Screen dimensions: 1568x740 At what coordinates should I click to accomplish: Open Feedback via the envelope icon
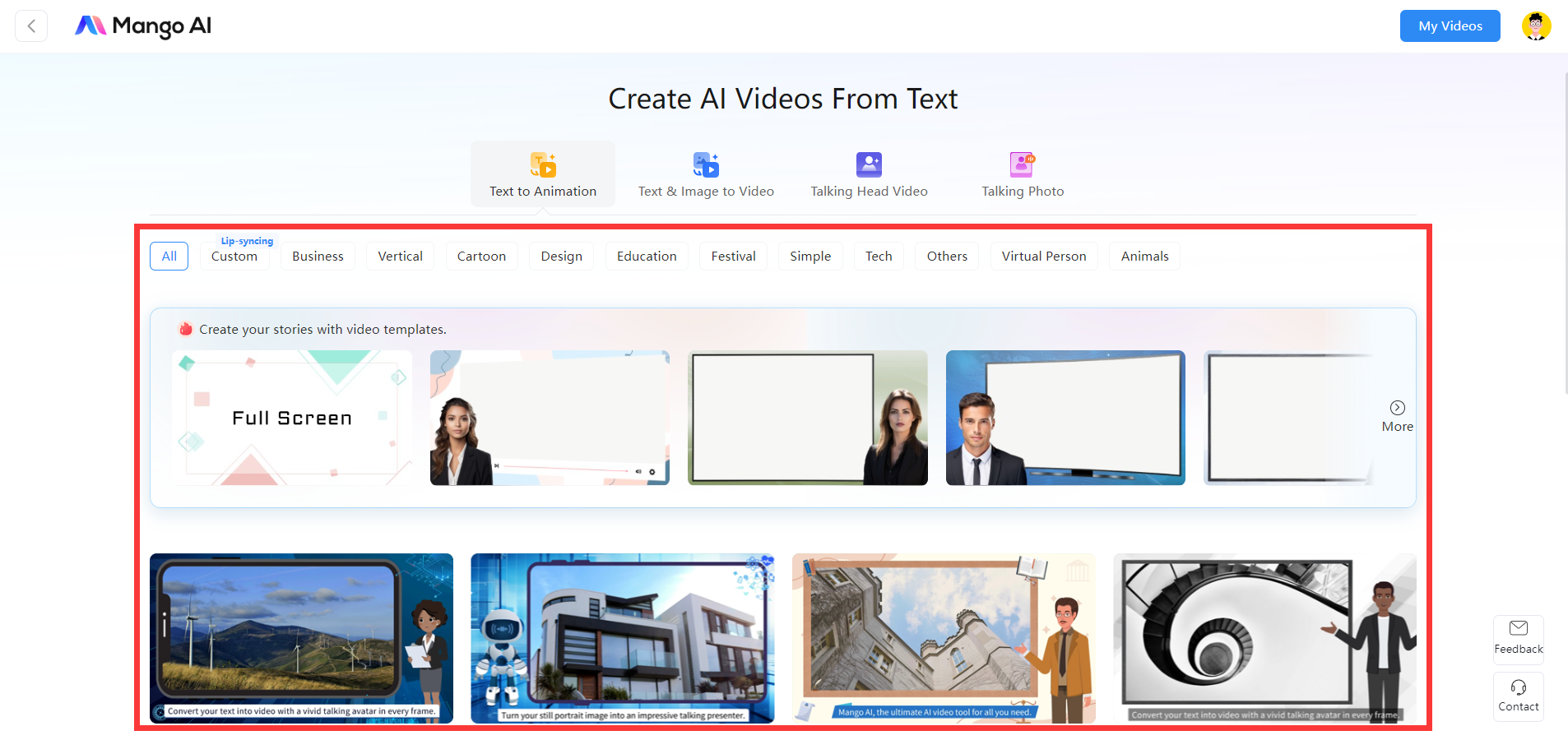pos(1519,628)
